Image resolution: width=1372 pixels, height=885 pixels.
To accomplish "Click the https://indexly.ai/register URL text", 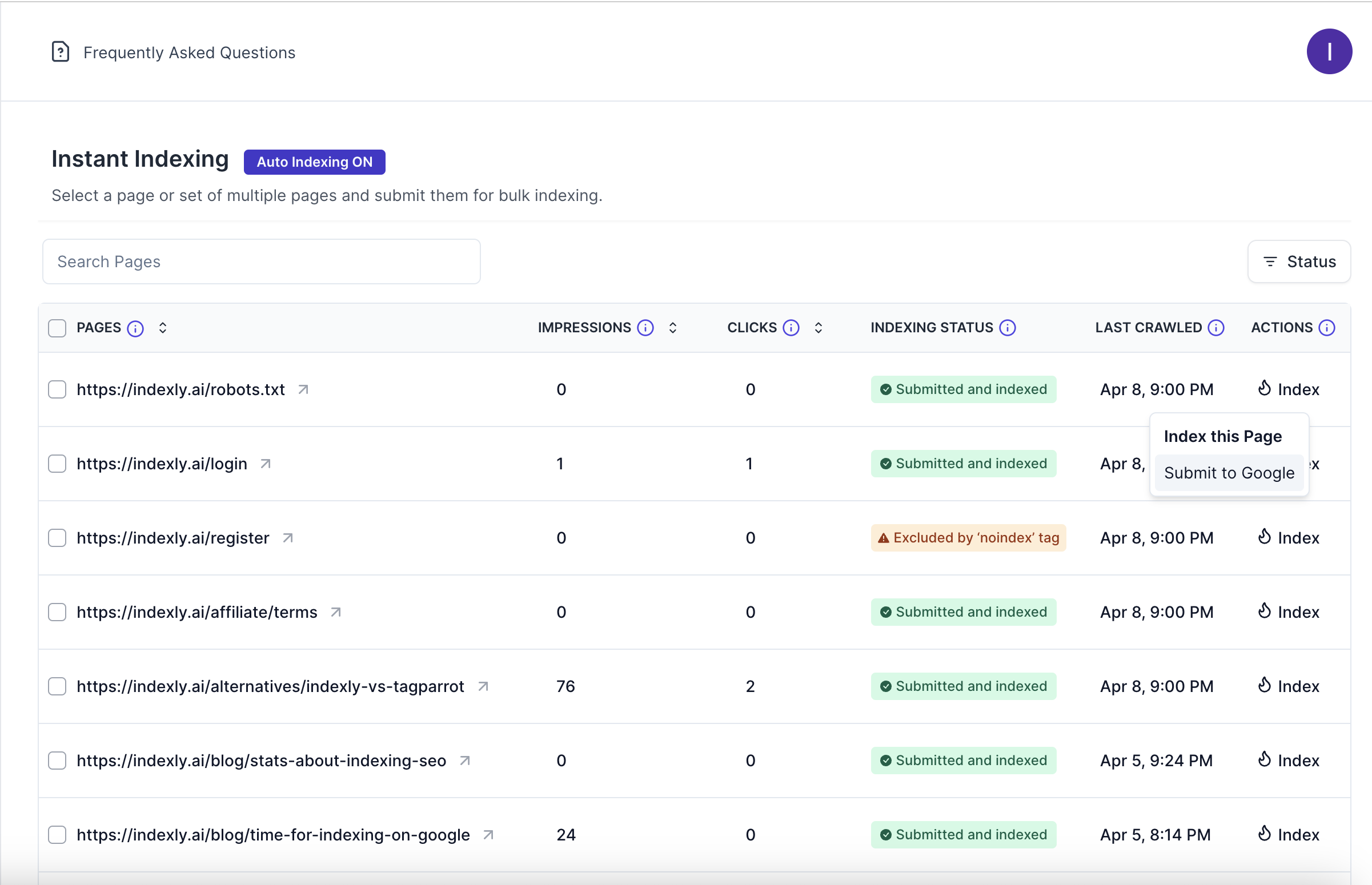I will (x=172, y=538).
